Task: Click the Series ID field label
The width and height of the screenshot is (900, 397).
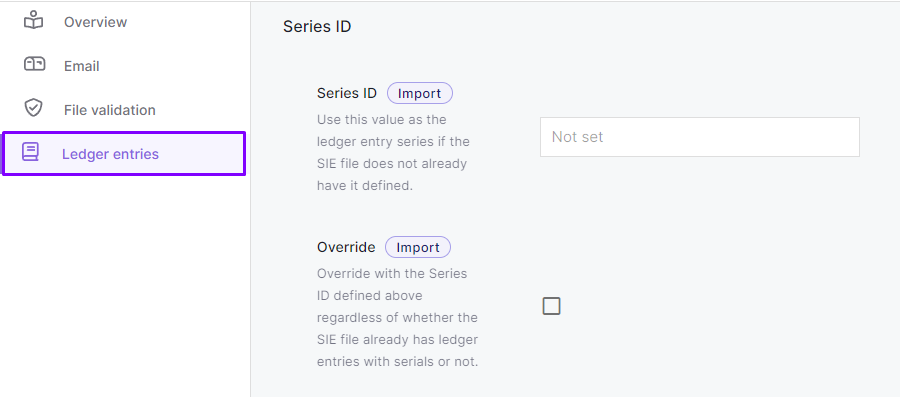Action: (347, 93)
